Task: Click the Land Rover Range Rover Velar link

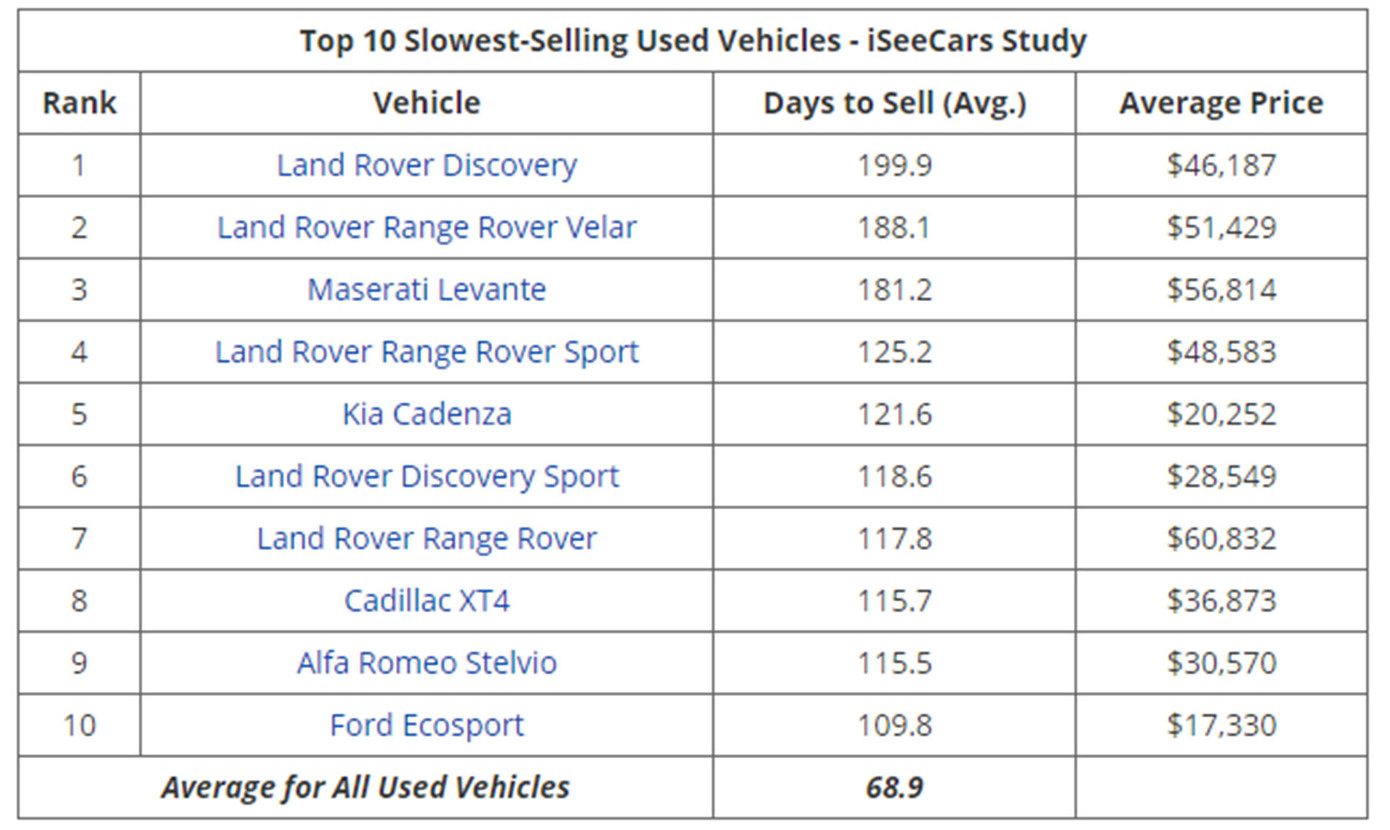Action: 427,227
